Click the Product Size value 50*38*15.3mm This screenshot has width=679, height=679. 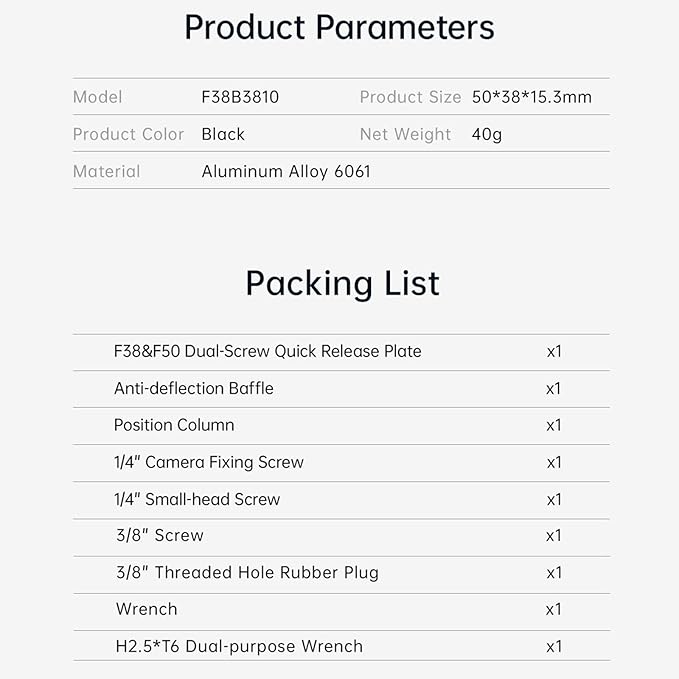(x=532, y=97)
